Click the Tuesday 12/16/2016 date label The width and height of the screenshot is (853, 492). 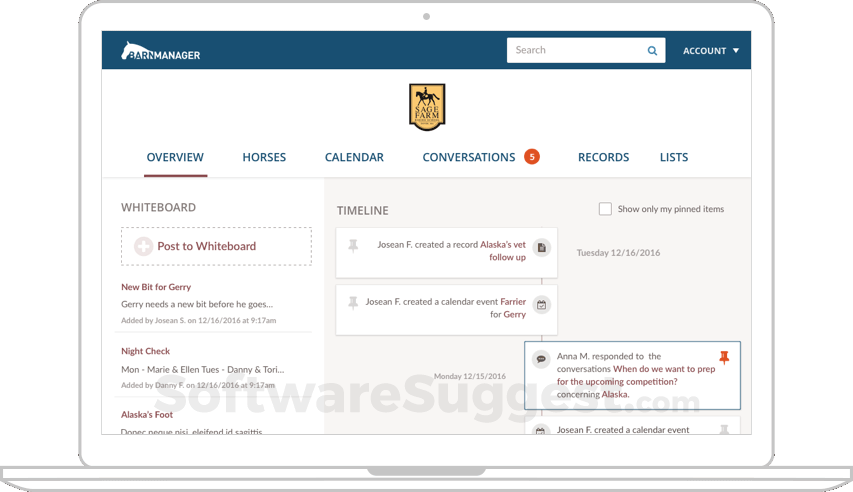[x=619, y=253]
